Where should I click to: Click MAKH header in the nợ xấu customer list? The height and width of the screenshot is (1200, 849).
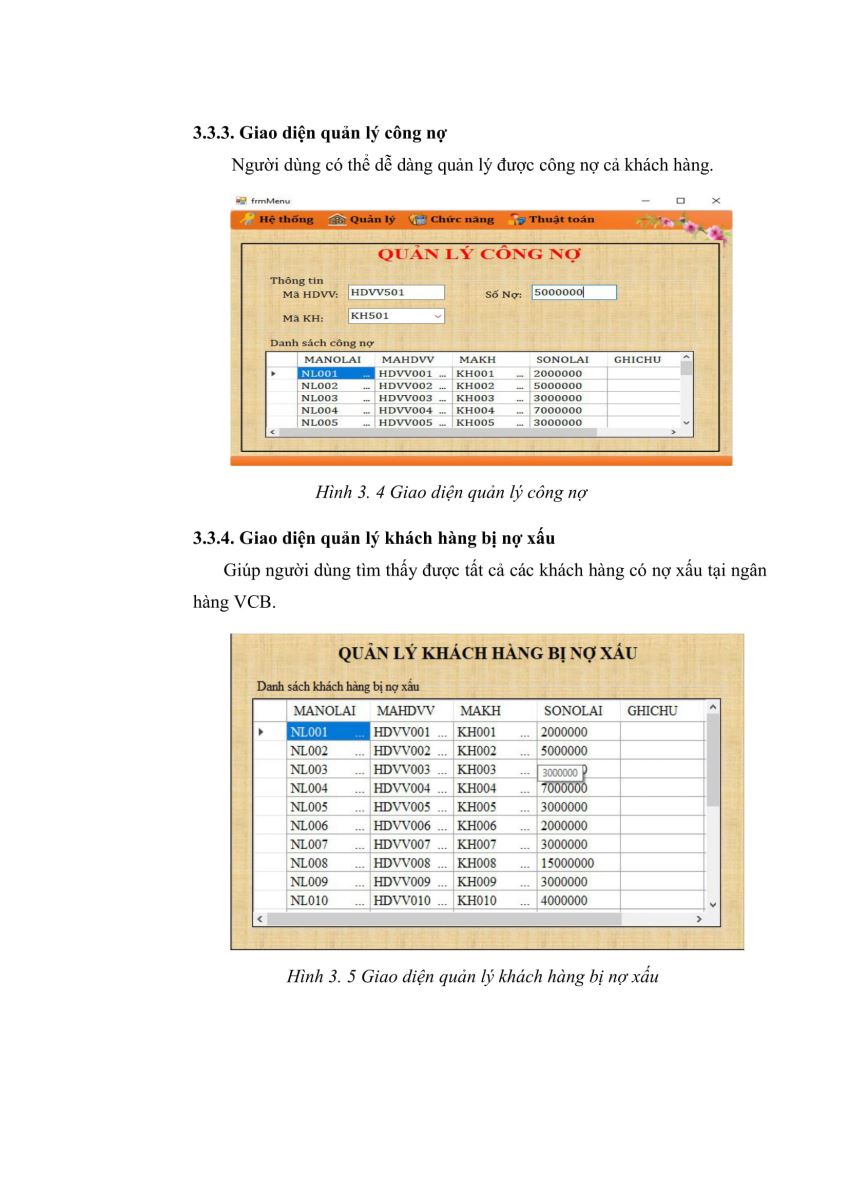point(494,711)
